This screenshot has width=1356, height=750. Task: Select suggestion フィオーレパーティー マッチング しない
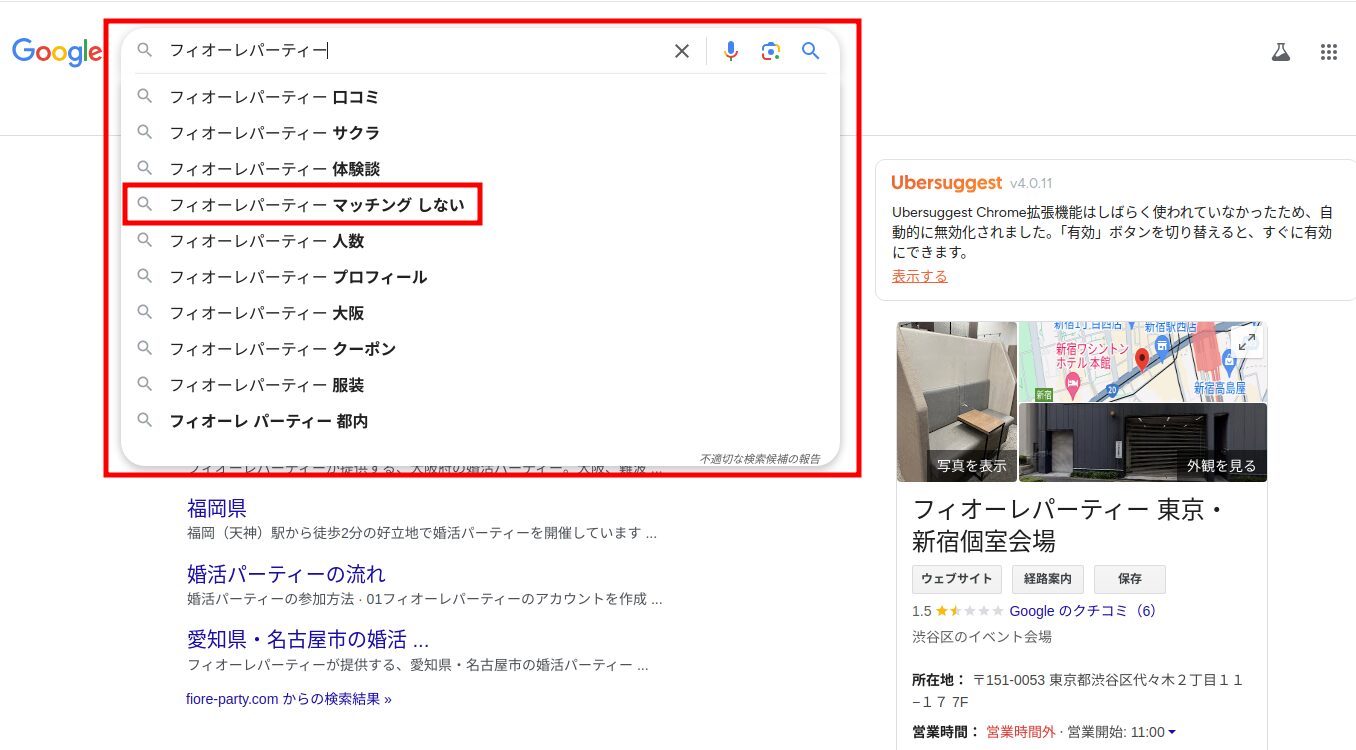click(x=480, y=205)
